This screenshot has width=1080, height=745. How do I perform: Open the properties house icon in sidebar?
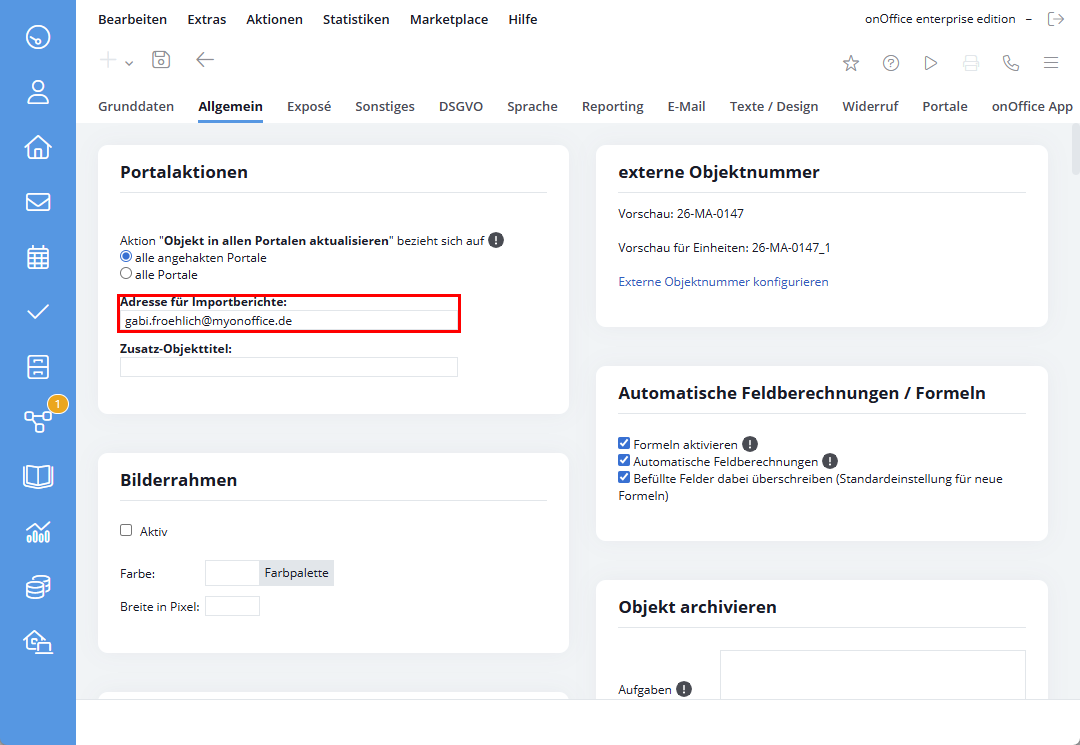click(38, 148)
